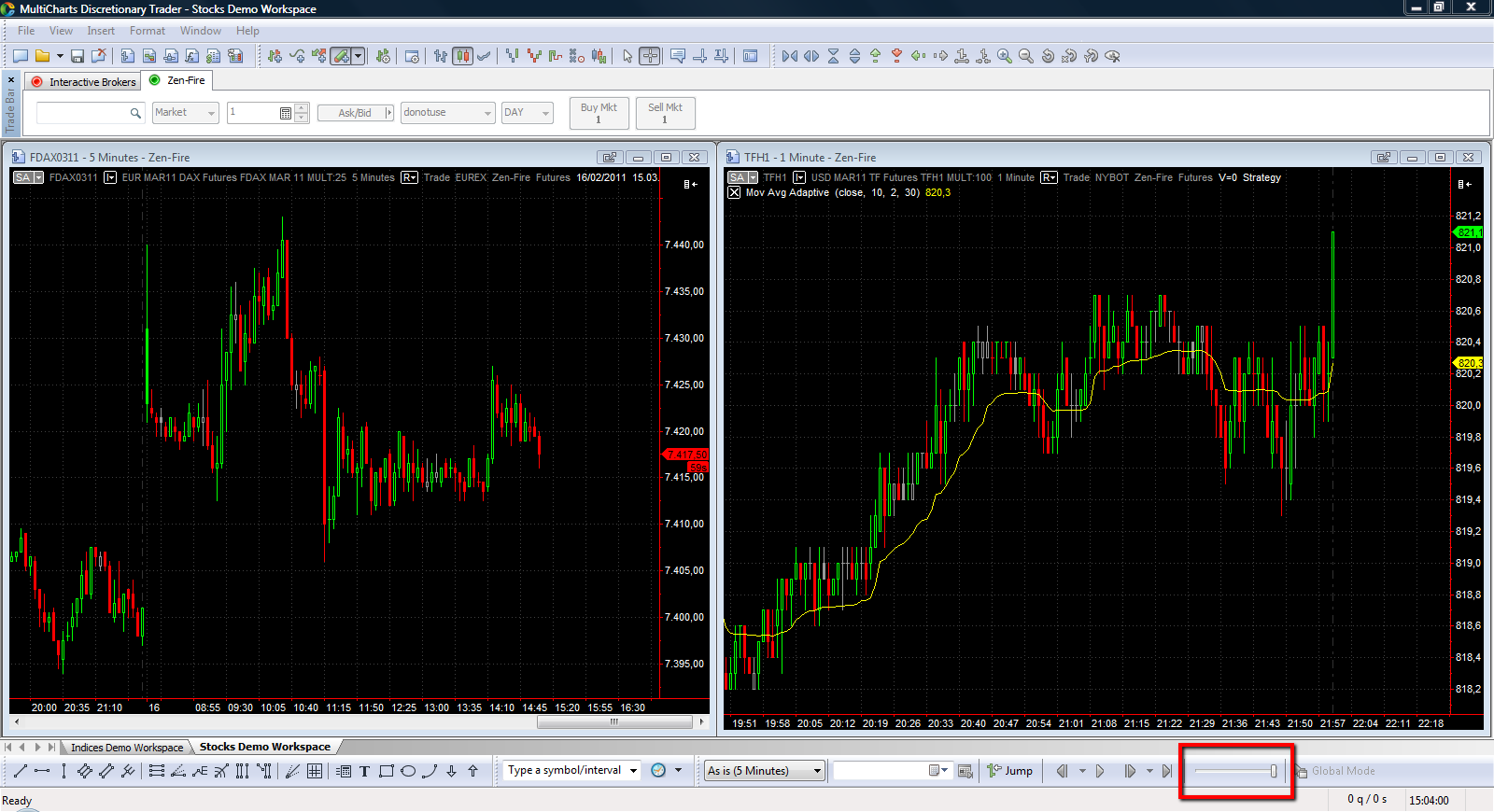Click the date field beside the Jump button

click(x=892, y=771)
